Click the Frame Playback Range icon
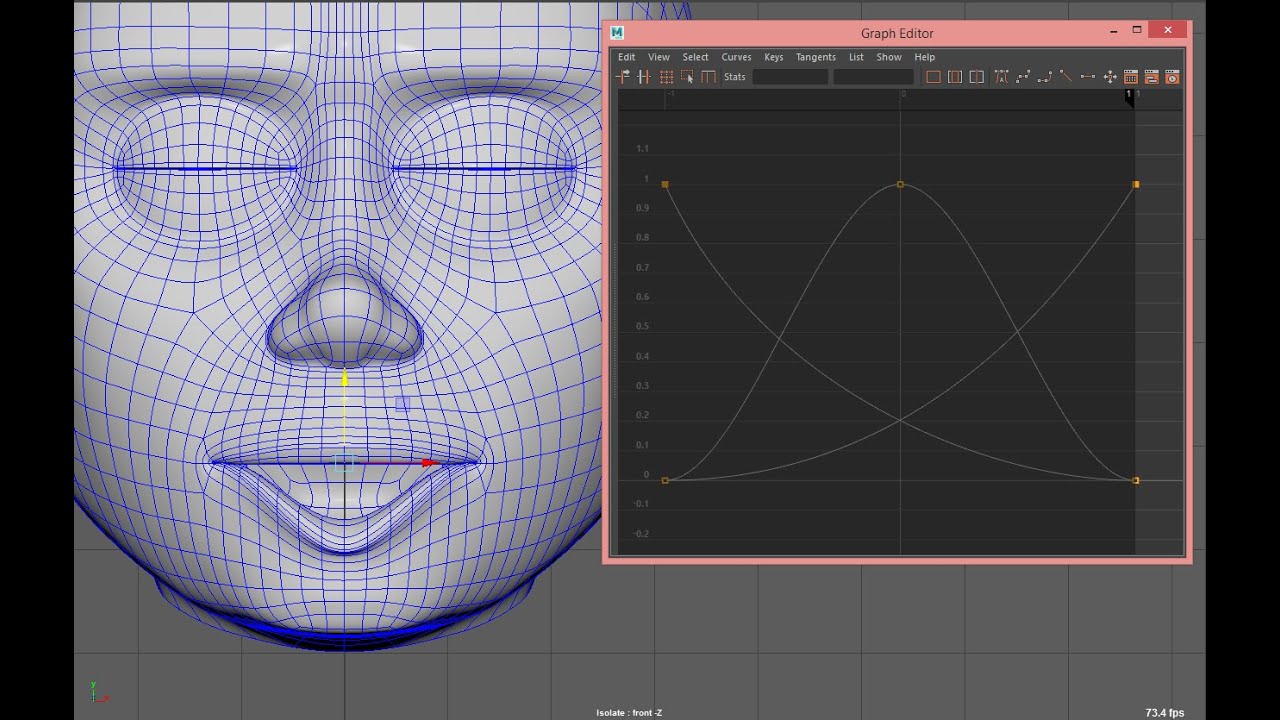 click(x=955, y=77)
